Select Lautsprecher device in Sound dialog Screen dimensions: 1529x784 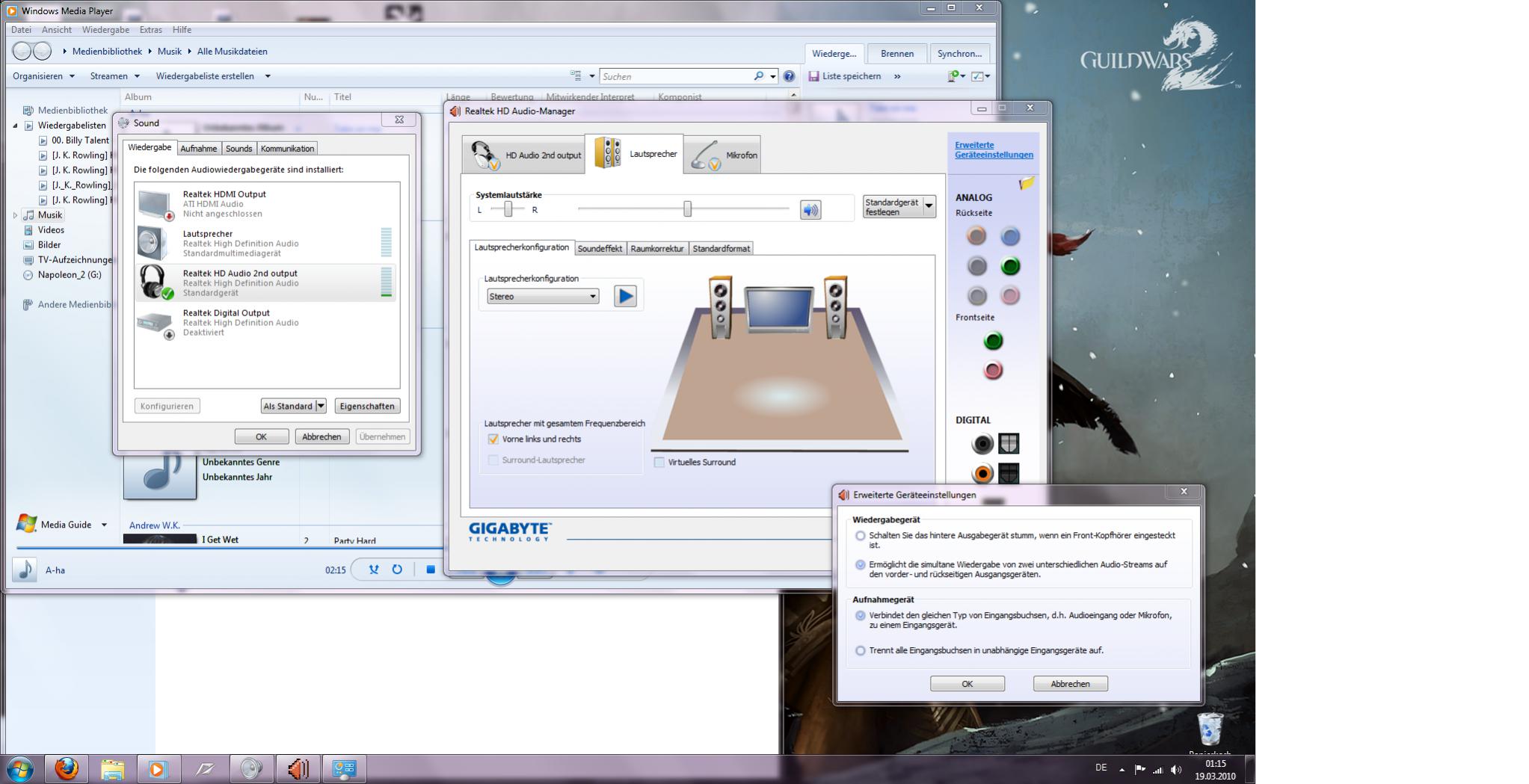265,244
